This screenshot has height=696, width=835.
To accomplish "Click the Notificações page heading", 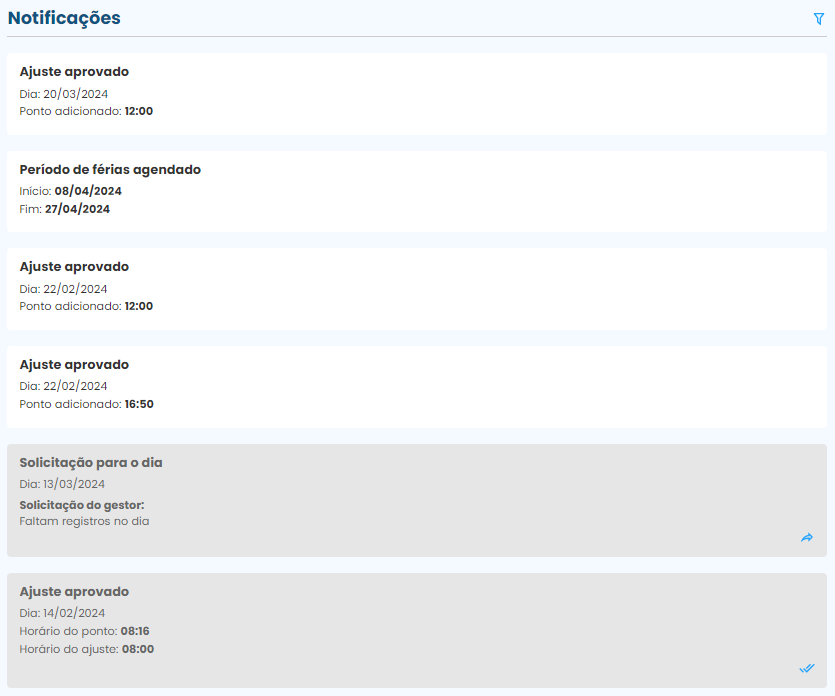I will pos(64,18).
